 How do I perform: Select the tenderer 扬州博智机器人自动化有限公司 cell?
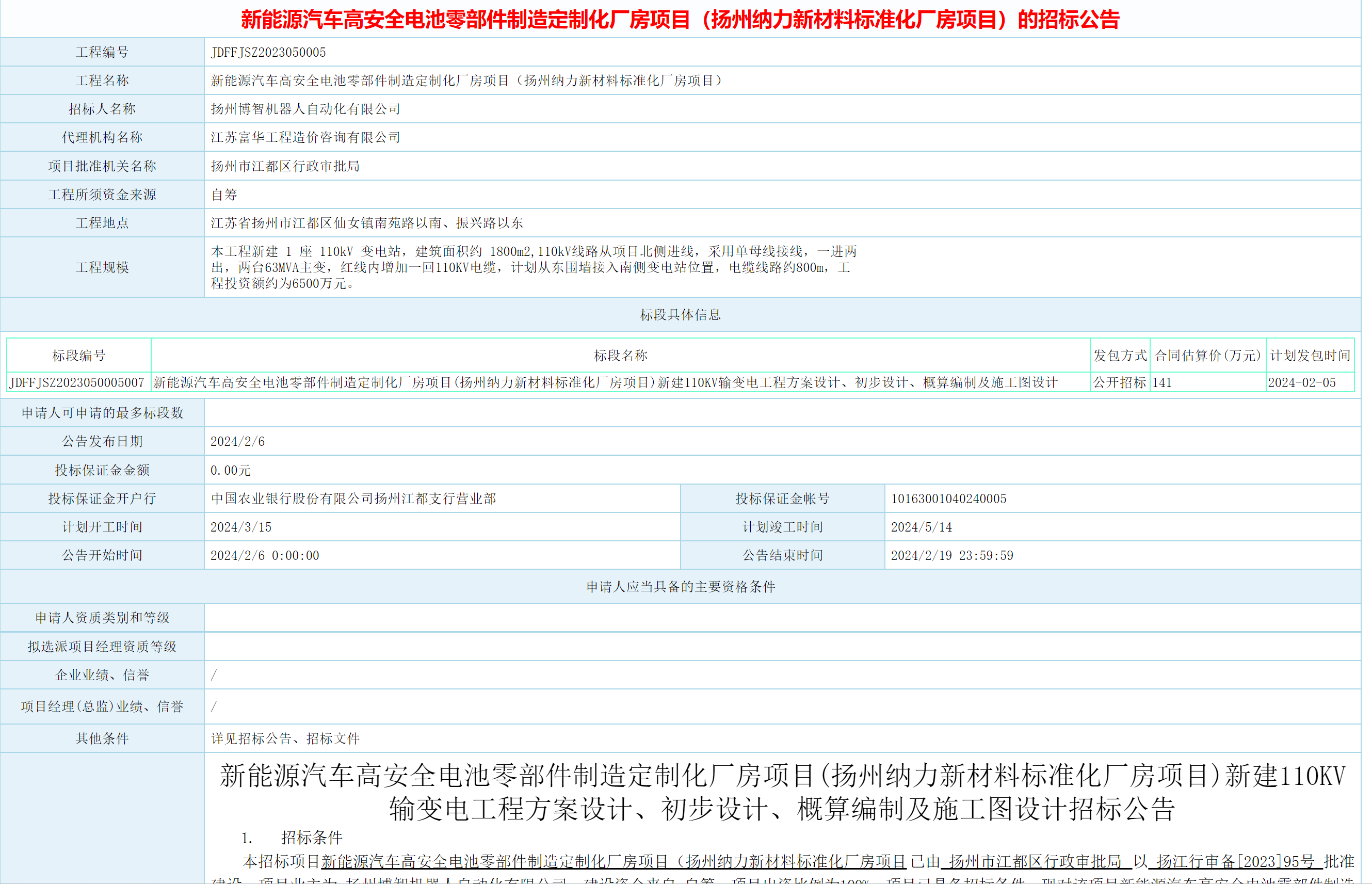pos(306,109)
